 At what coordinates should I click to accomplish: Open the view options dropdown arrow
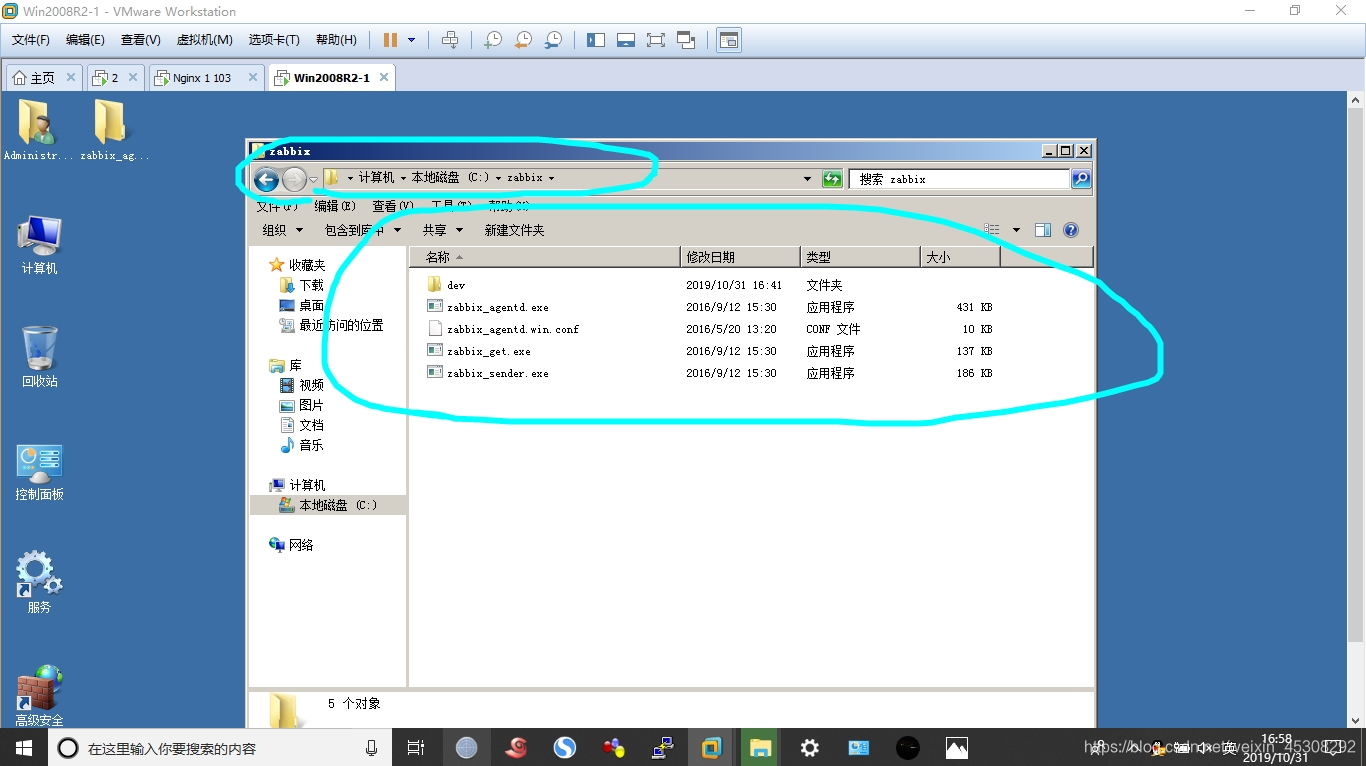tap(1016, 230)
